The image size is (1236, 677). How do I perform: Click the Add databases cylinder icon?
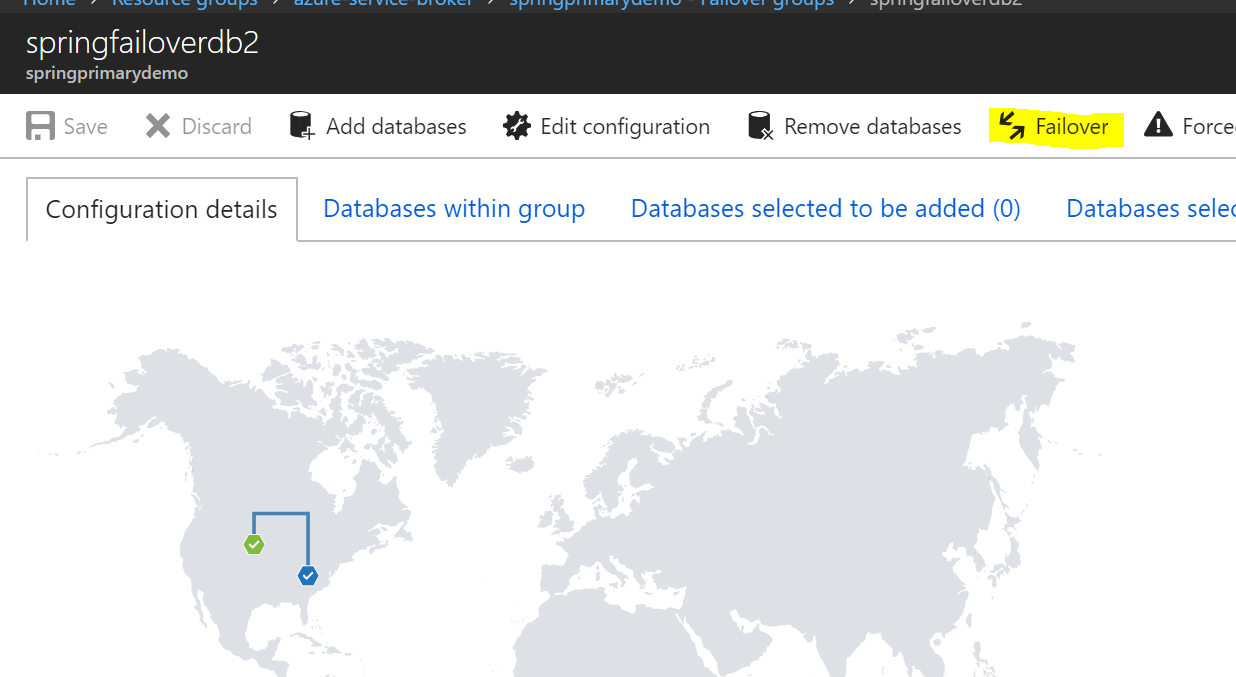[302, 126]
